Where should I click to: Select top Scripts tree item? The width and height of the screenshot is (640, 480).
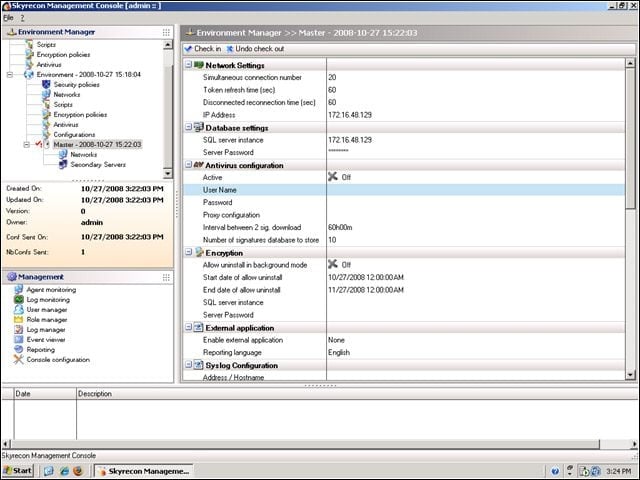46,44
